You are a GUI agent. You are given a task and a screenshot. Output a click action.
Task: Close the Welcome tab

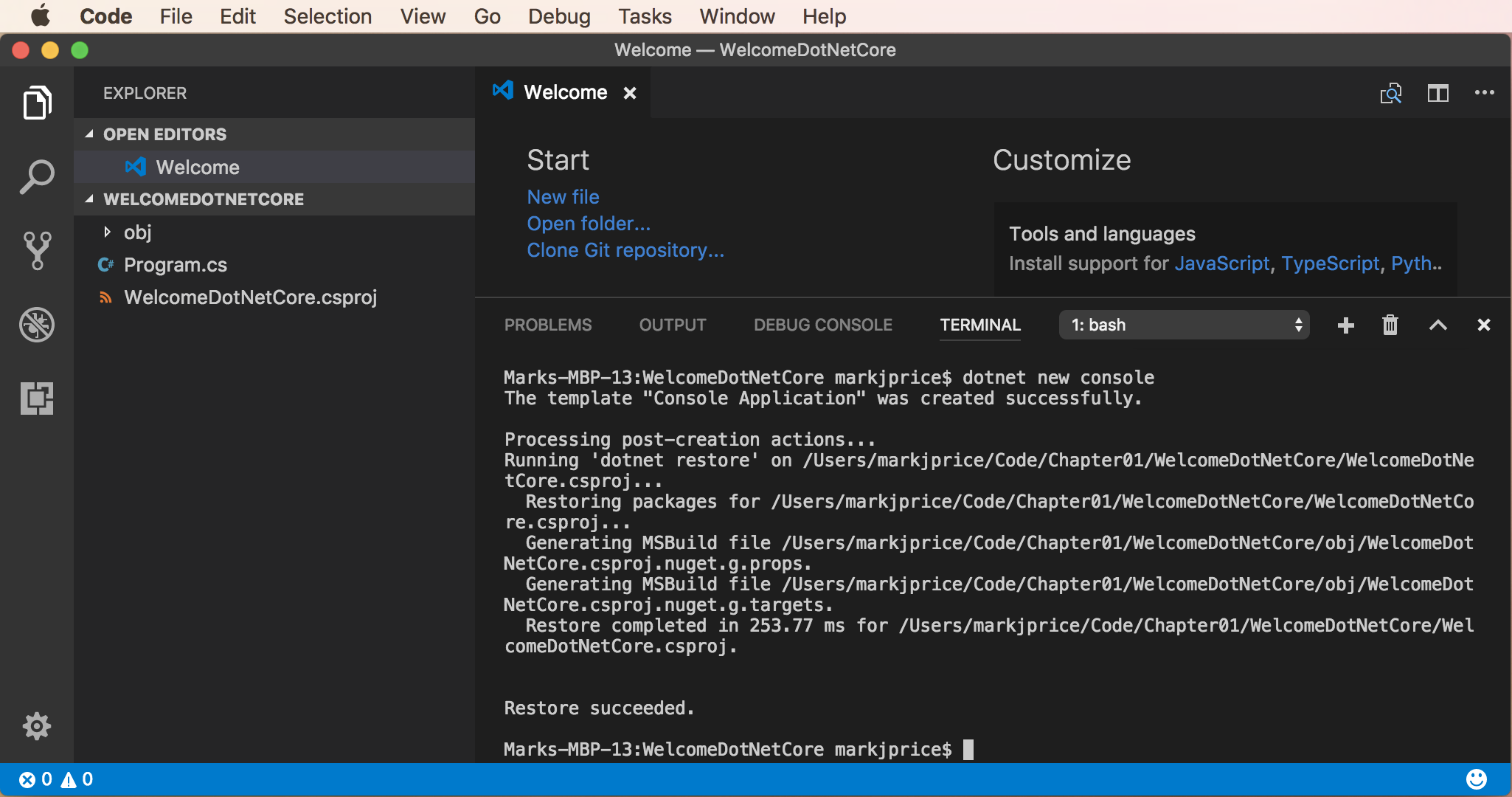pyautogui.click(x=630, y=93)
